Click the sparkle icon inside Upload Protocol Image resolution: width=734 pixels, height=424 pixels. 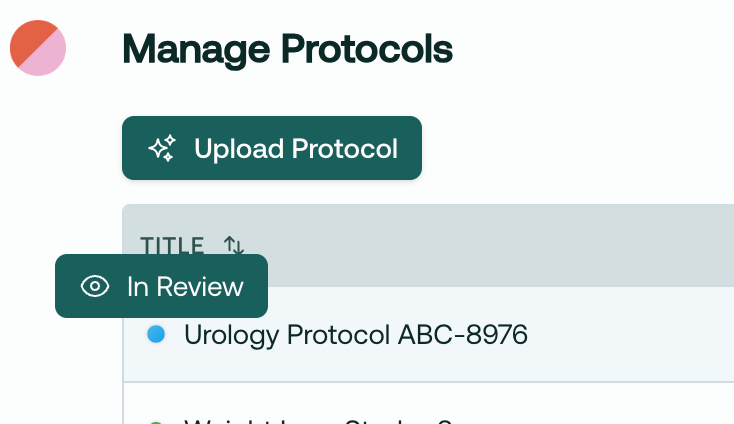[x=162, y=148]
